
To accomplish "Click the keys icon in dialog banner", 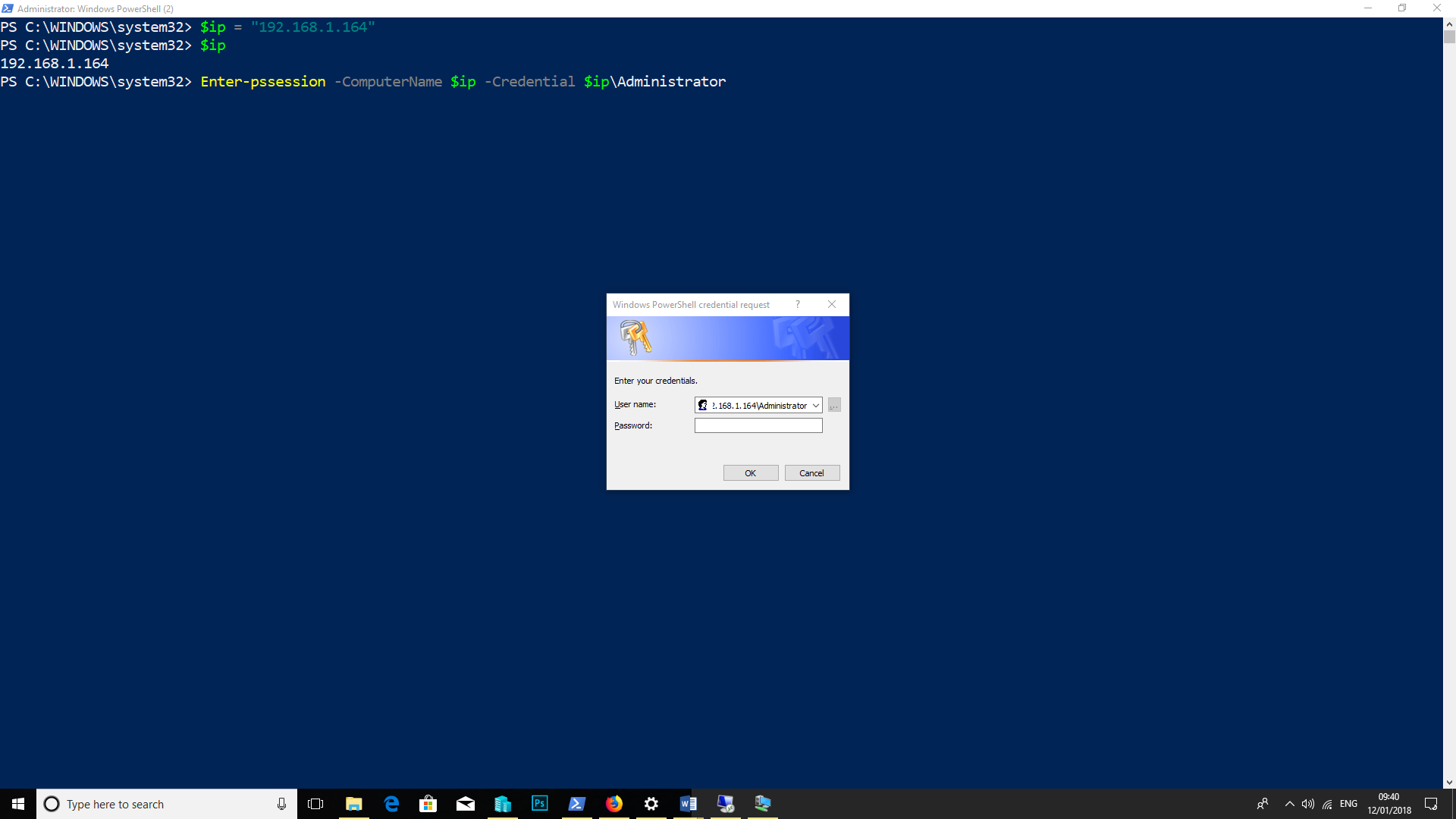I will click(x=635, y=337).
